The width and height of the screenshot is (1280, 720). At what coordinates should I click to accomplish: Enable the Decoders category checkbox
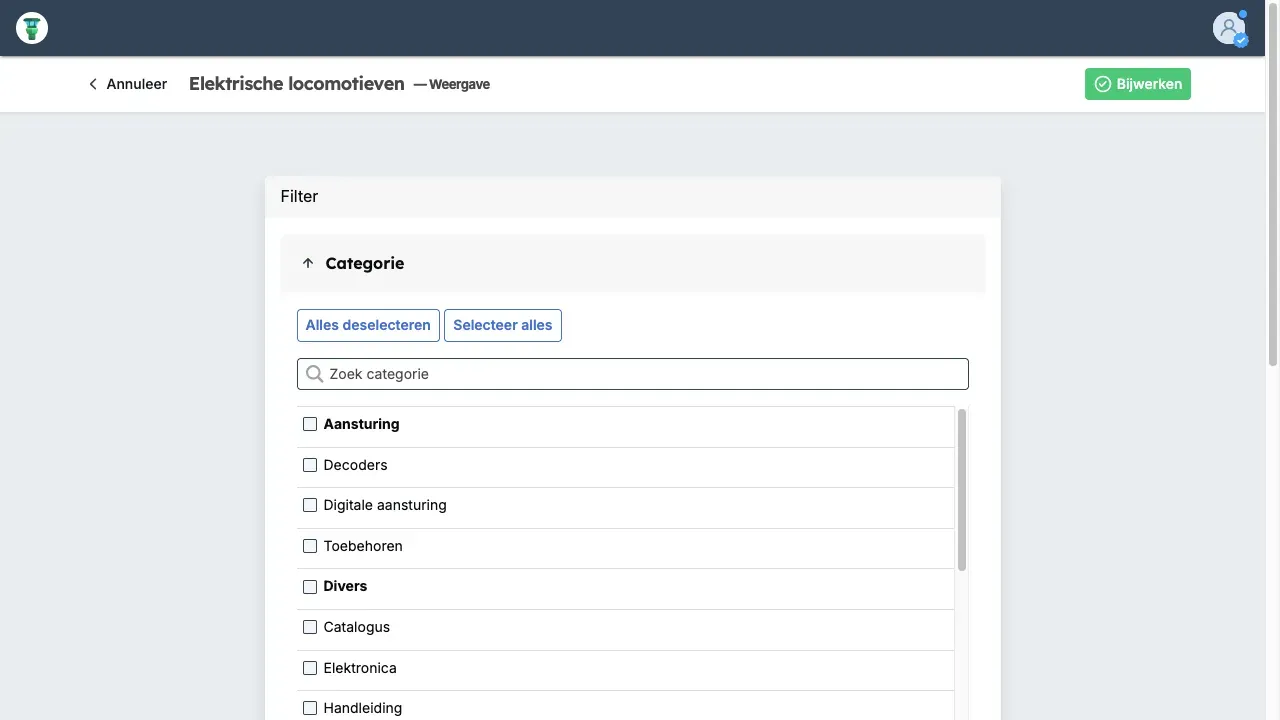click(x=310, y=465)
